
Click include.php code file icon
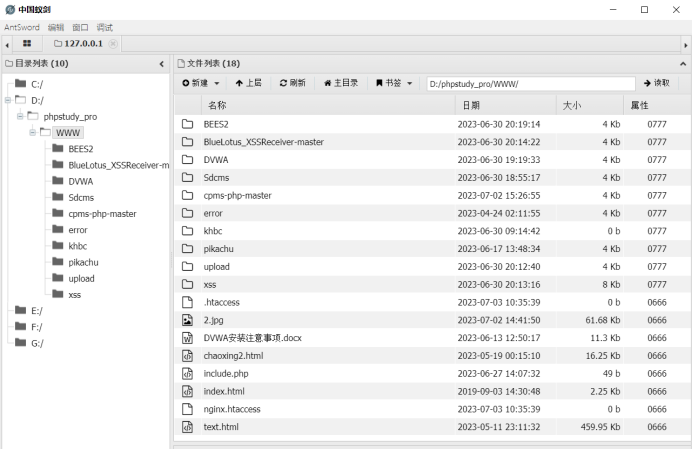click(x=188, y=373)
